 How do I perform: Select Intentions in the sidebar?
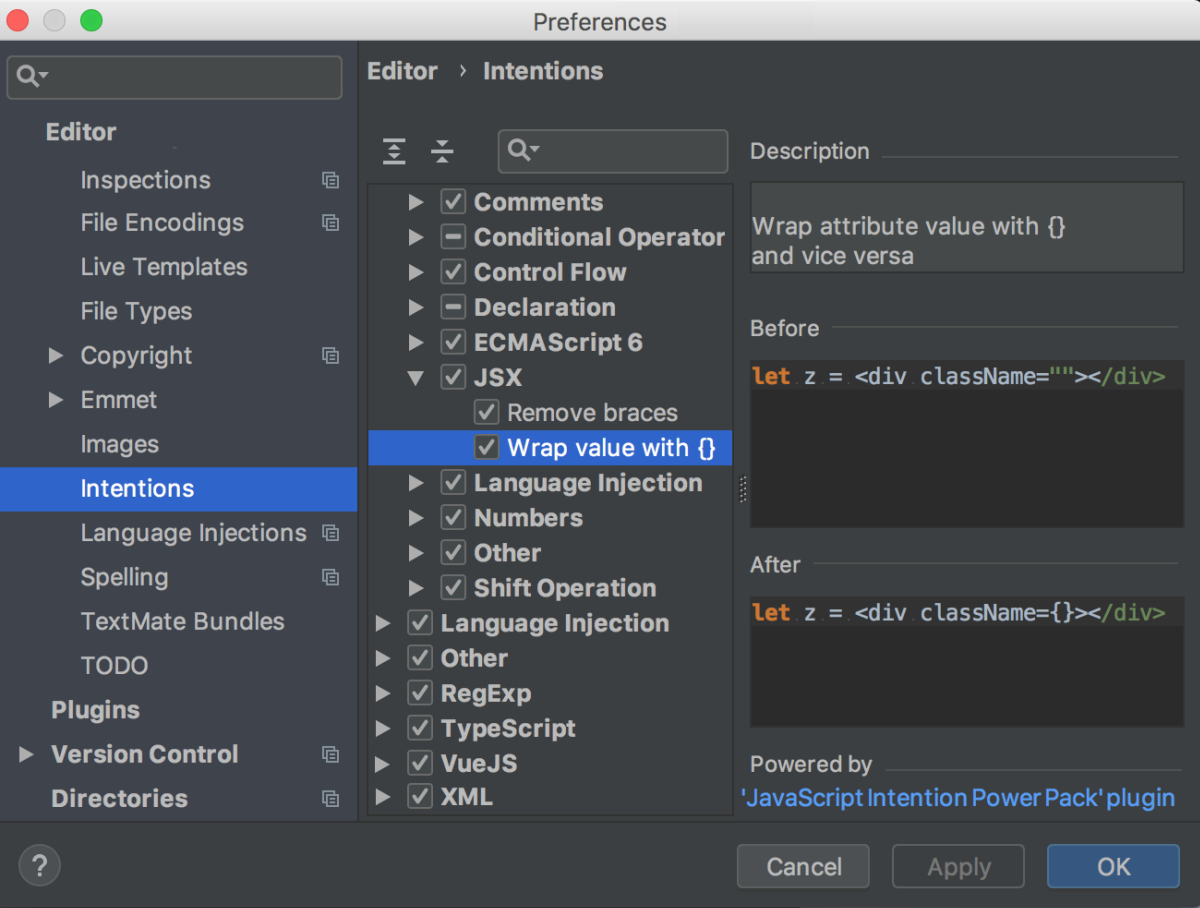[178, 488]
